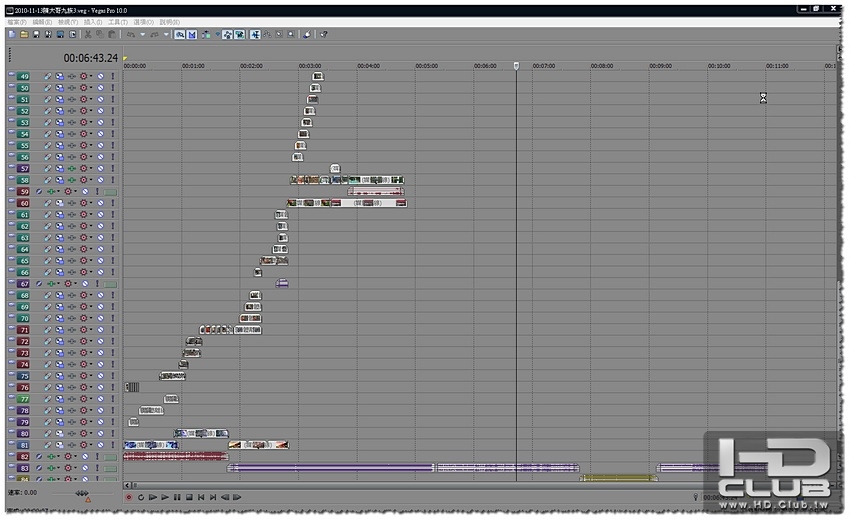Toggle Enable Snapping toolbar button
This screenshot has height=520, width=850.
[179, 34]
